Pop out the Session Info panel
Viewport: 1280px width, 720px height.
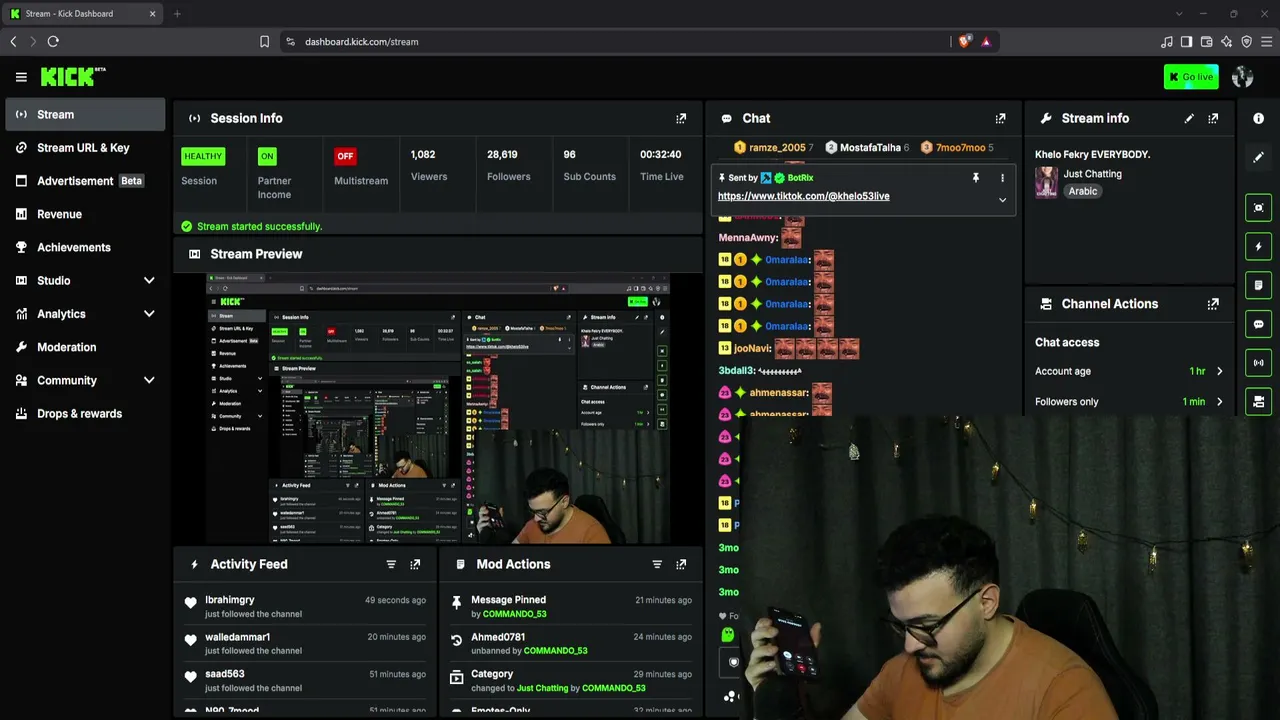click(x=681, y=118)
